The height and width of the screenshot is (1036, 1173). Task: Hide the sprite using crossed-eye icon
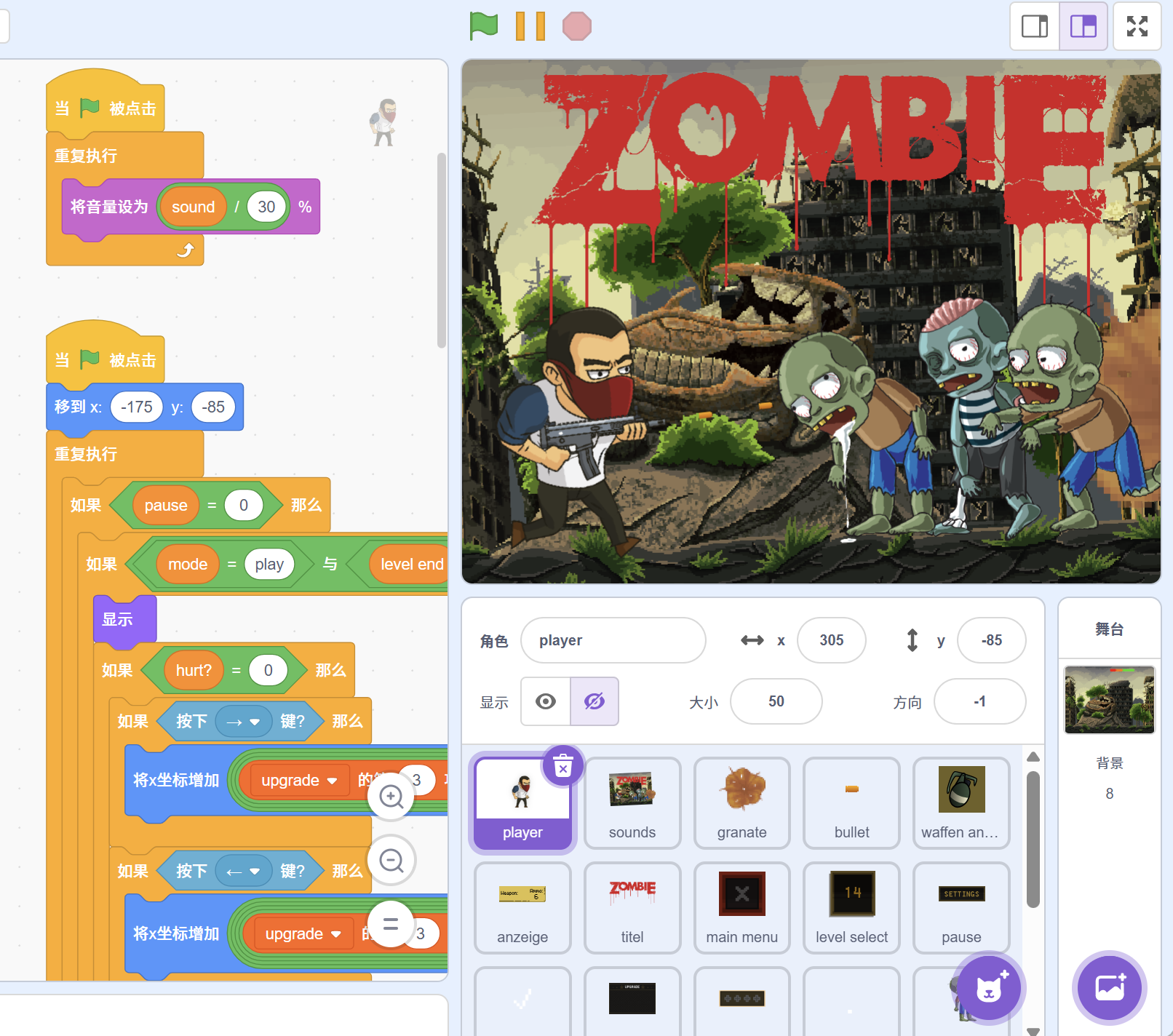[x=595, y=701]
